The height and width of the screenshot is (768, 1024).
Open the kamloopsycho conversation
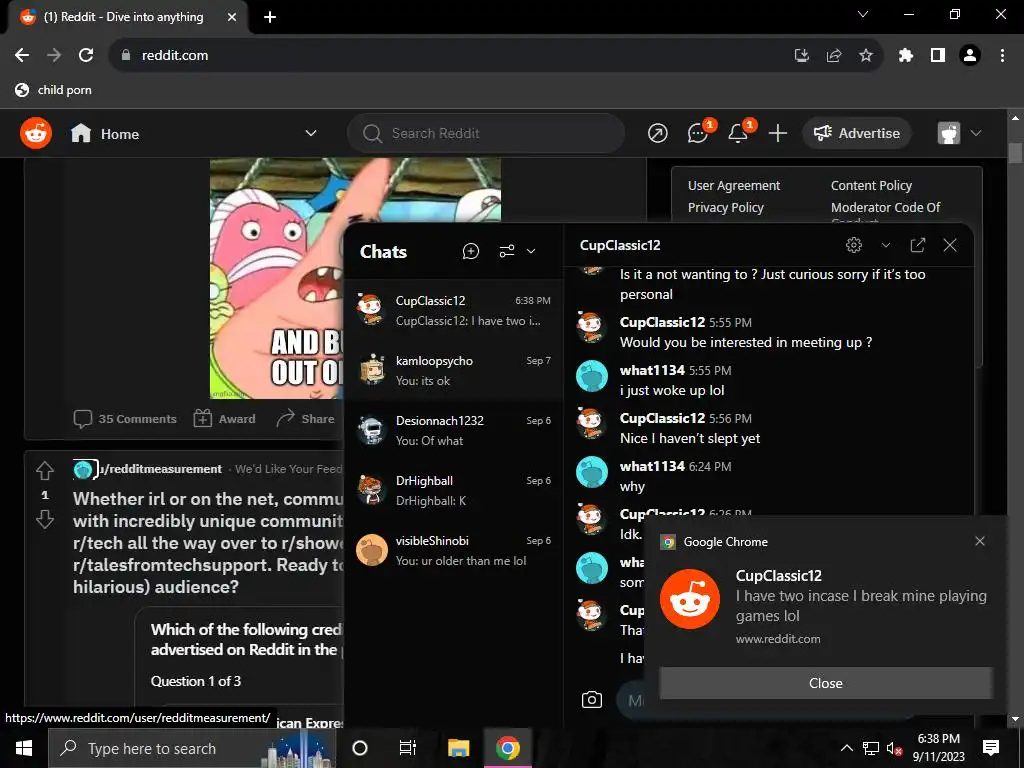(x=453, y=370)
